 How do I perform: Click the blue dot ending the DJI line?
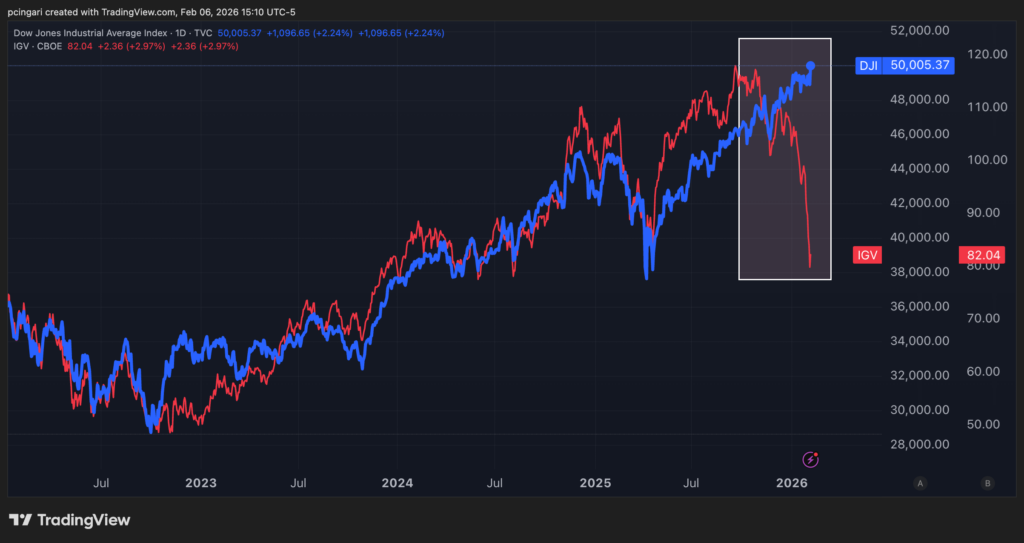[810, 66]
